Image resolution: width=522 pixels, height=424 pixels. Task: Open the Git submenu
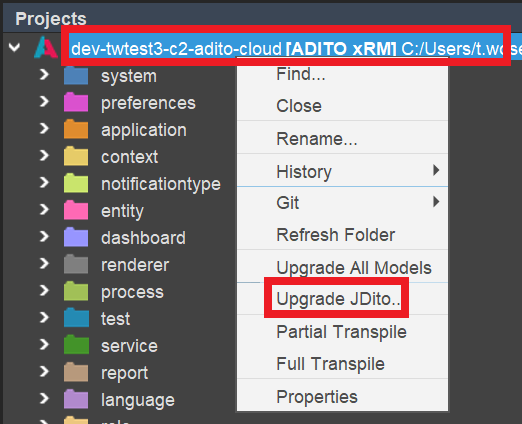tap(342, 202)
